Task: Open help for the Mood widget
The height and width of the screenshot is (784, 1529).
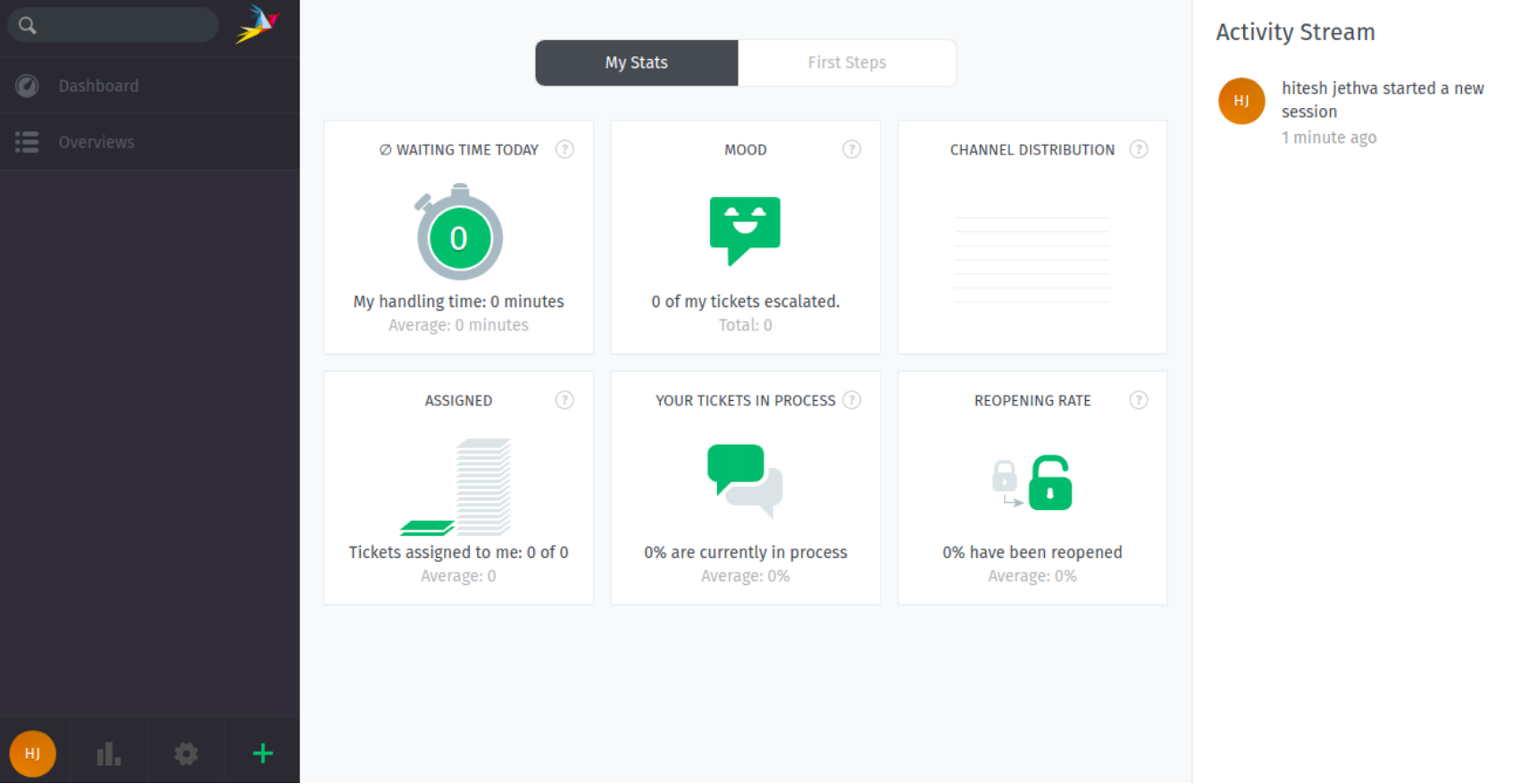Action: 851,149
